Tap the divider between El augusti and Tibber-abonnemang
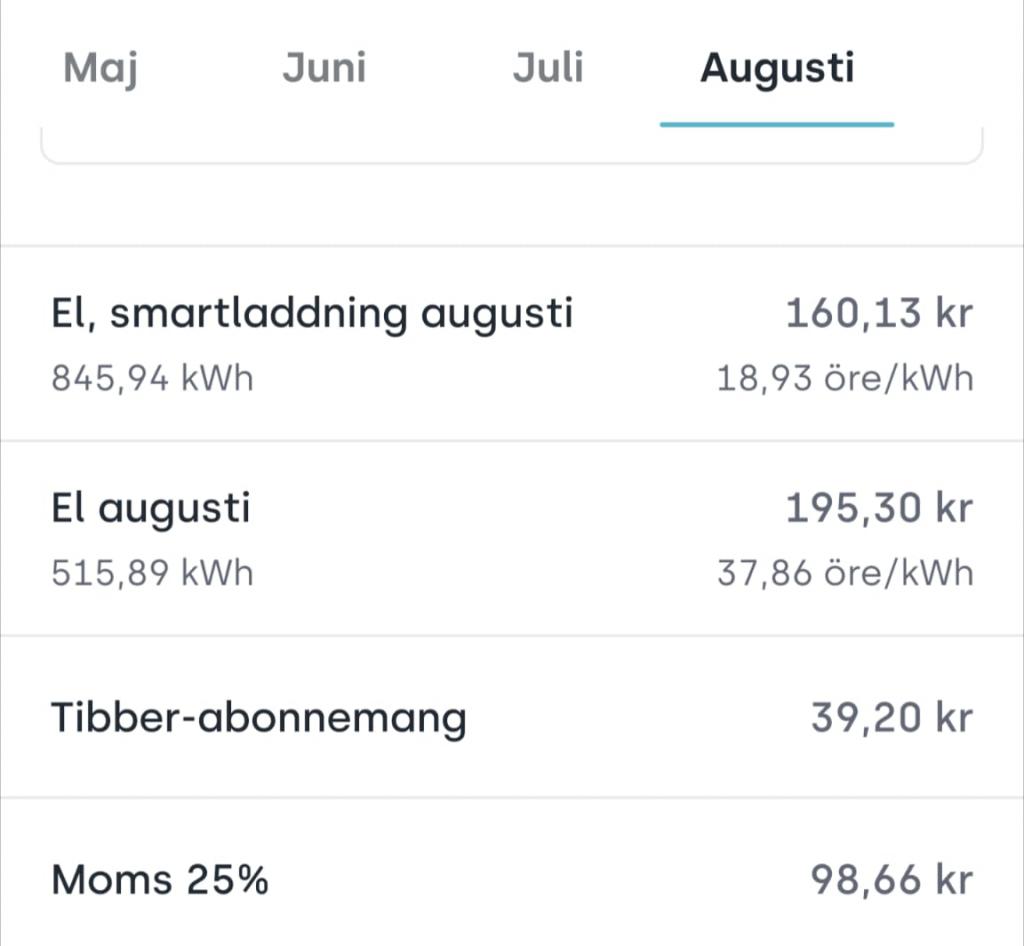The width and height of the screenshot is (1024, 946). [x=512, y=635]
